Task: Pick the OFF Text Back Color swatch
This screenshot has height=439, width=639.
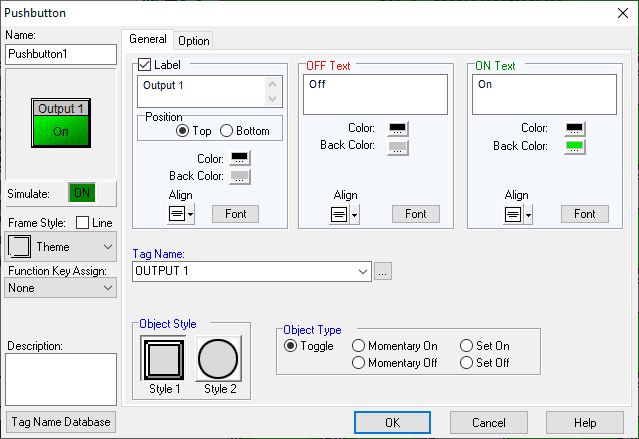Action: (x=397, y=147)
